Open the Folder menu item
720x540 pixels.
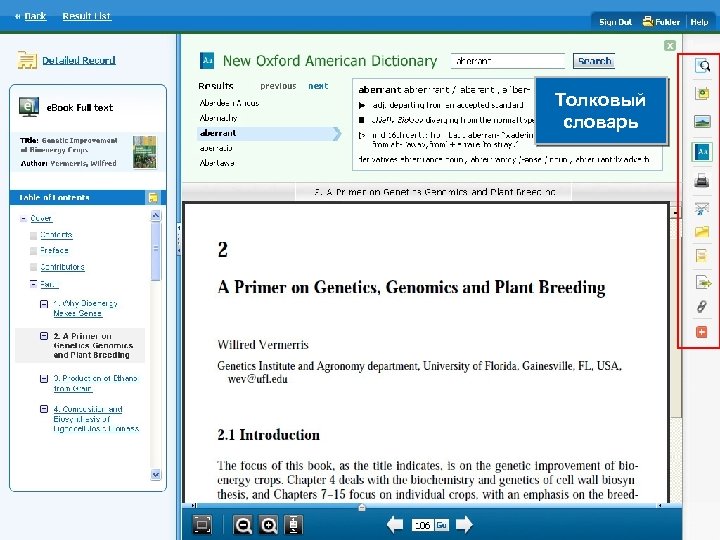(661, 22)
